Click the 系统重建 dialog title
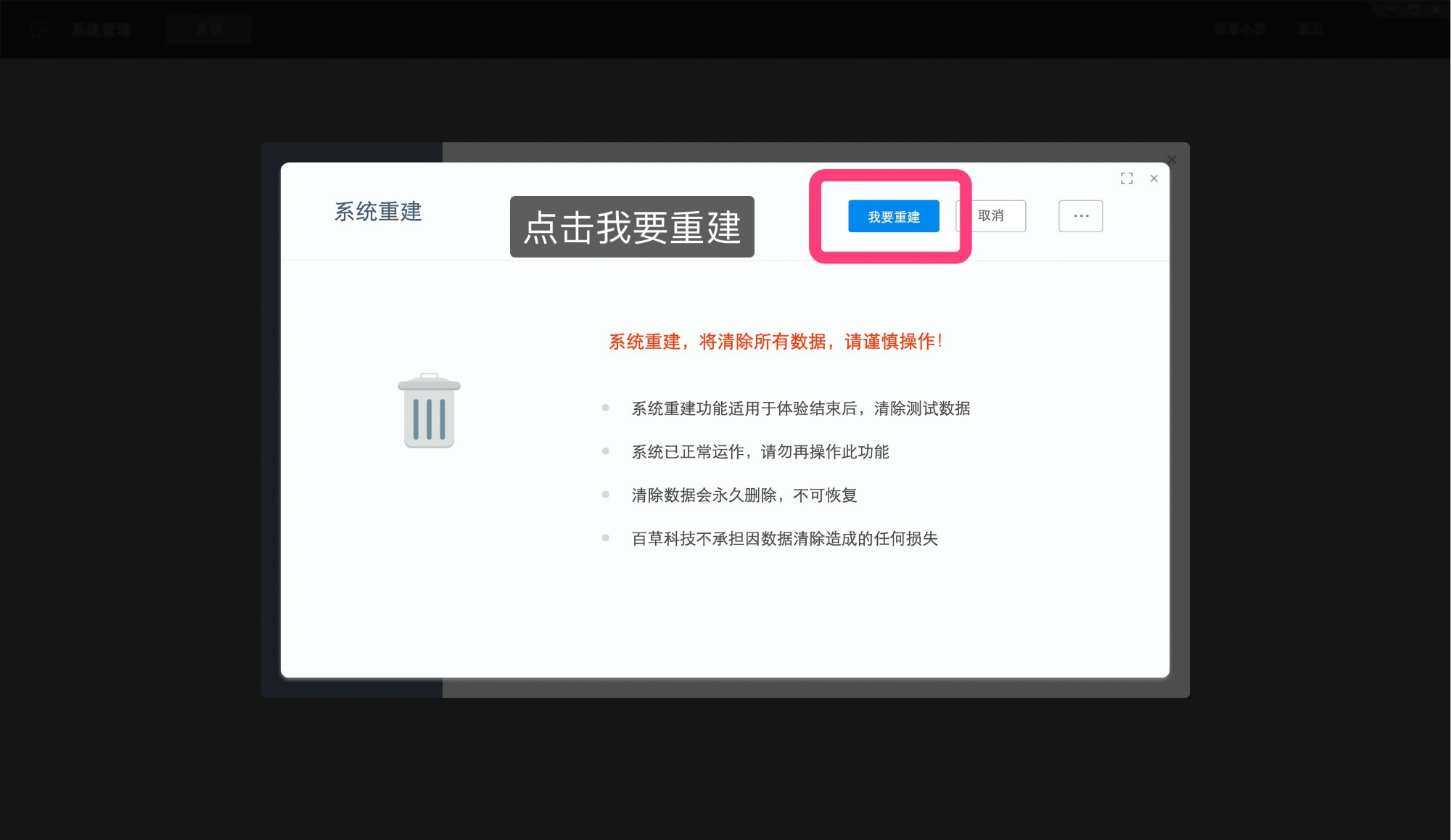This screenshot has width=1451, height=840. (378, 212)
